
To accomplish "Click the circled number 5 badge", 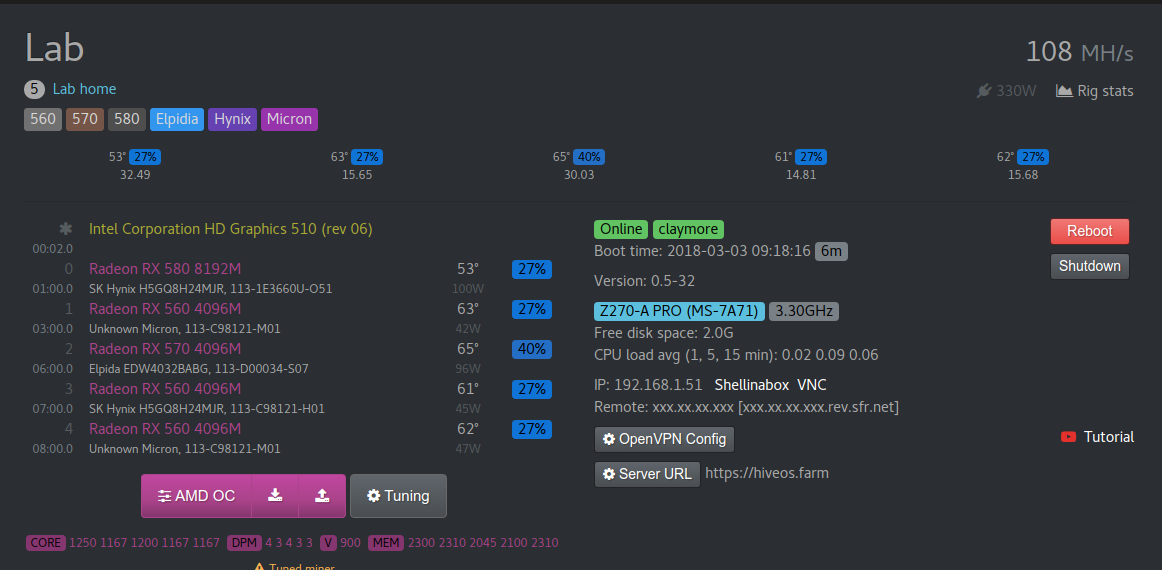I will click(34, 89).
